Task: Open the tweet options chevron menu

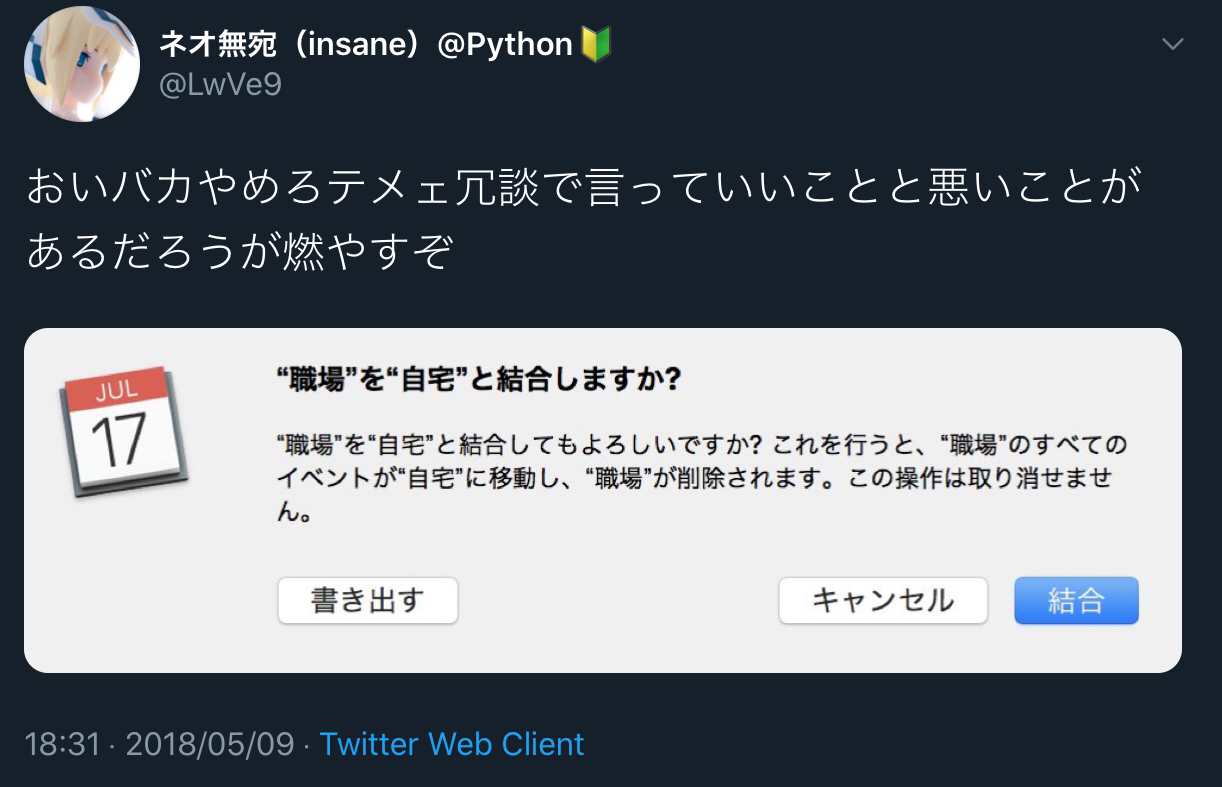Action: tap(1172, 44)
